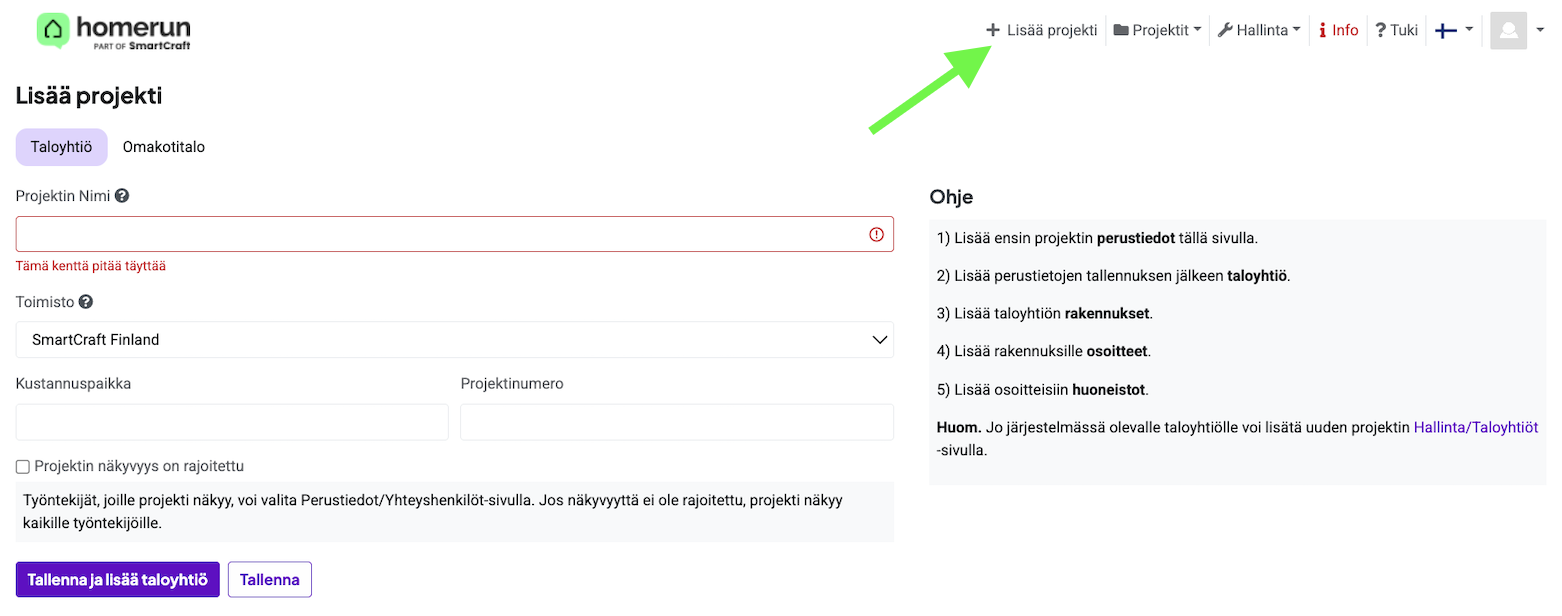Viewport: 1562px width, 616px height.
Task: Click help icon beside Toimisto label
Action: click(x=86, y=302)
